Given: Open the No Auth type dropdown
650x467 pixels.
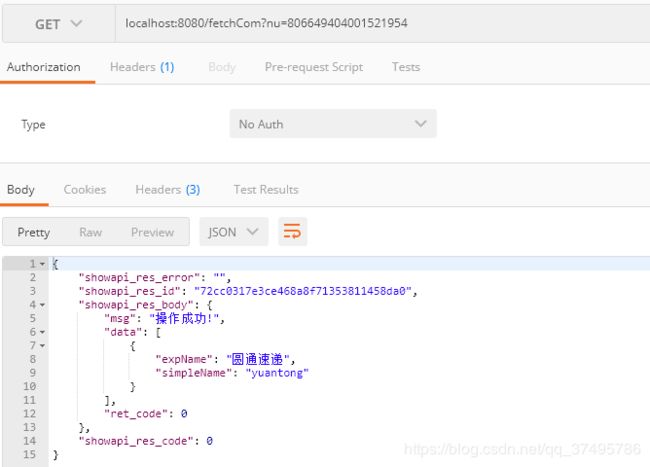Looking at the screenshot, I should click(333, 124).
